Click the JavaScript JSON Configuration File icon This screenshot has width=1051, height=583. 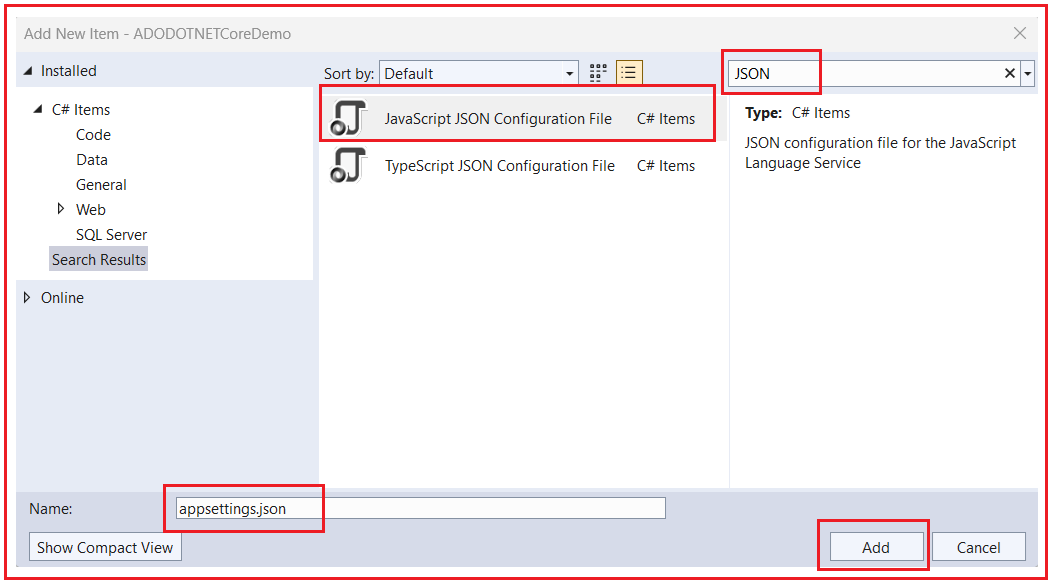click(349, 118)
